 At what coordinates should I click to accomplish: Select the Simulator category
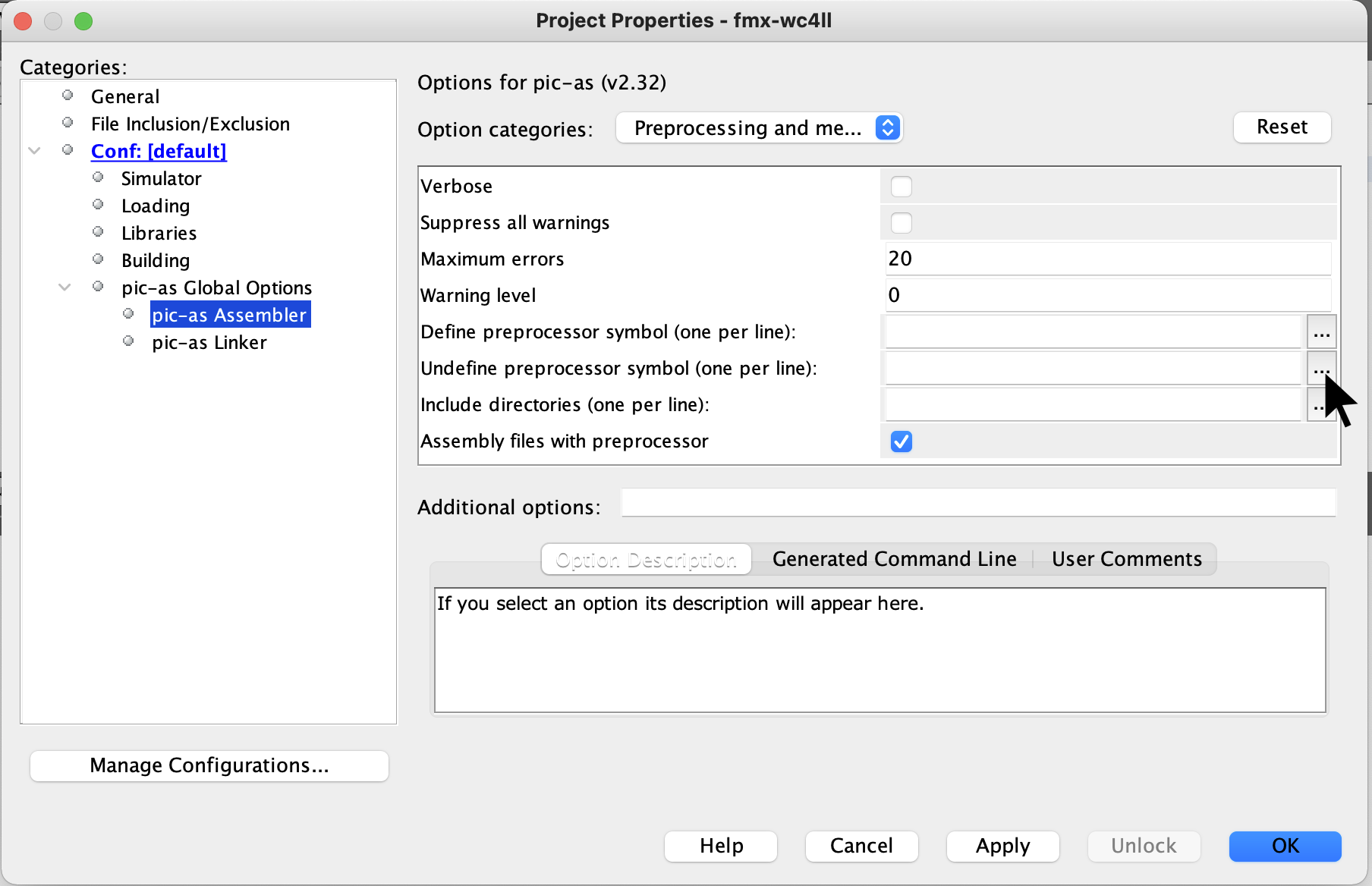coord(161,179)
